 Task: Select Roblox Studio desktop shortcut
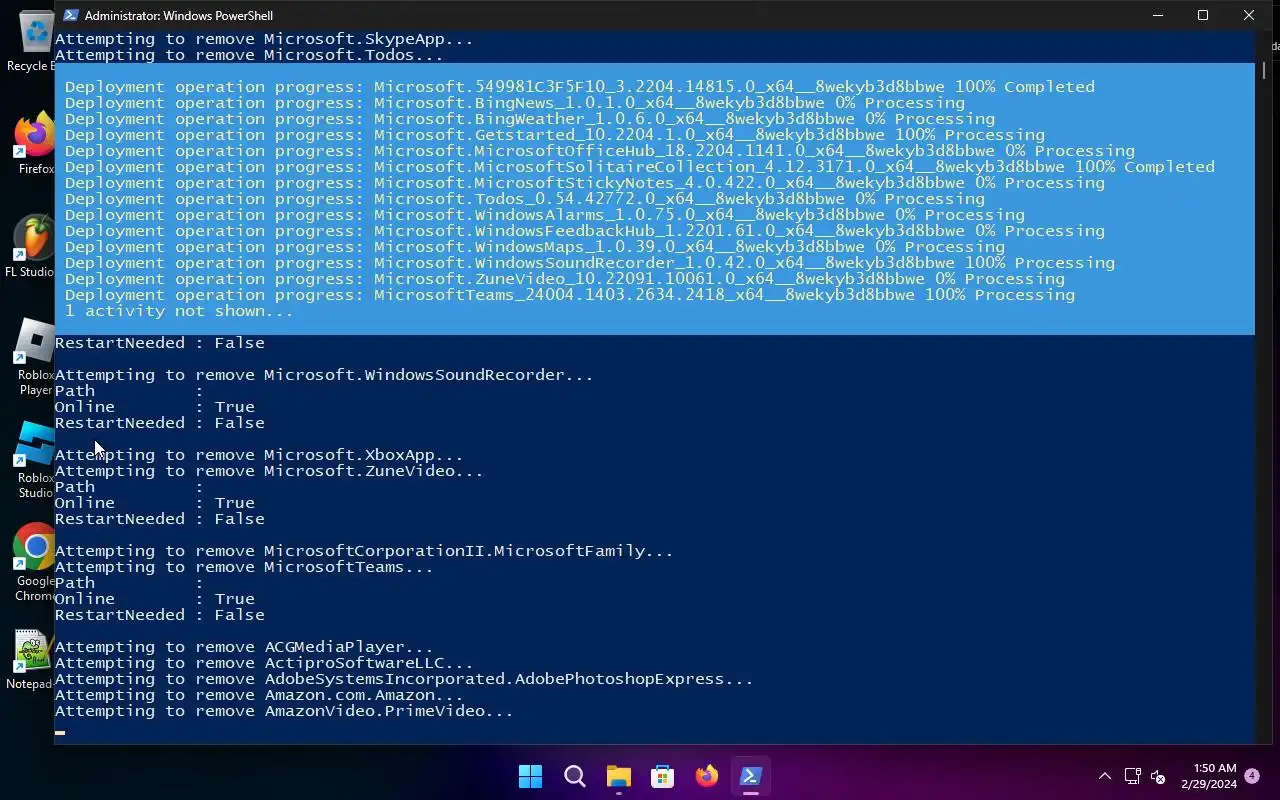point(34,461)
